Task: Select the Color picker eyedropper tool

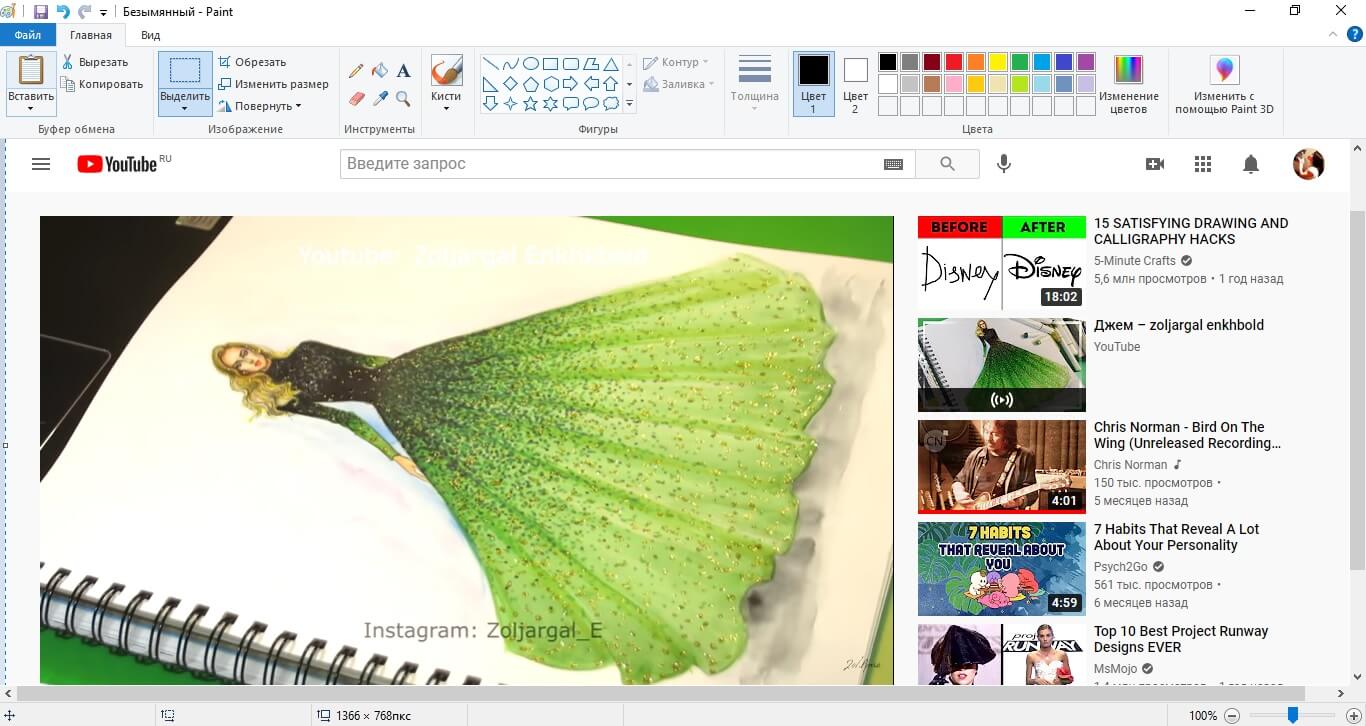Action: pos(380,99)
